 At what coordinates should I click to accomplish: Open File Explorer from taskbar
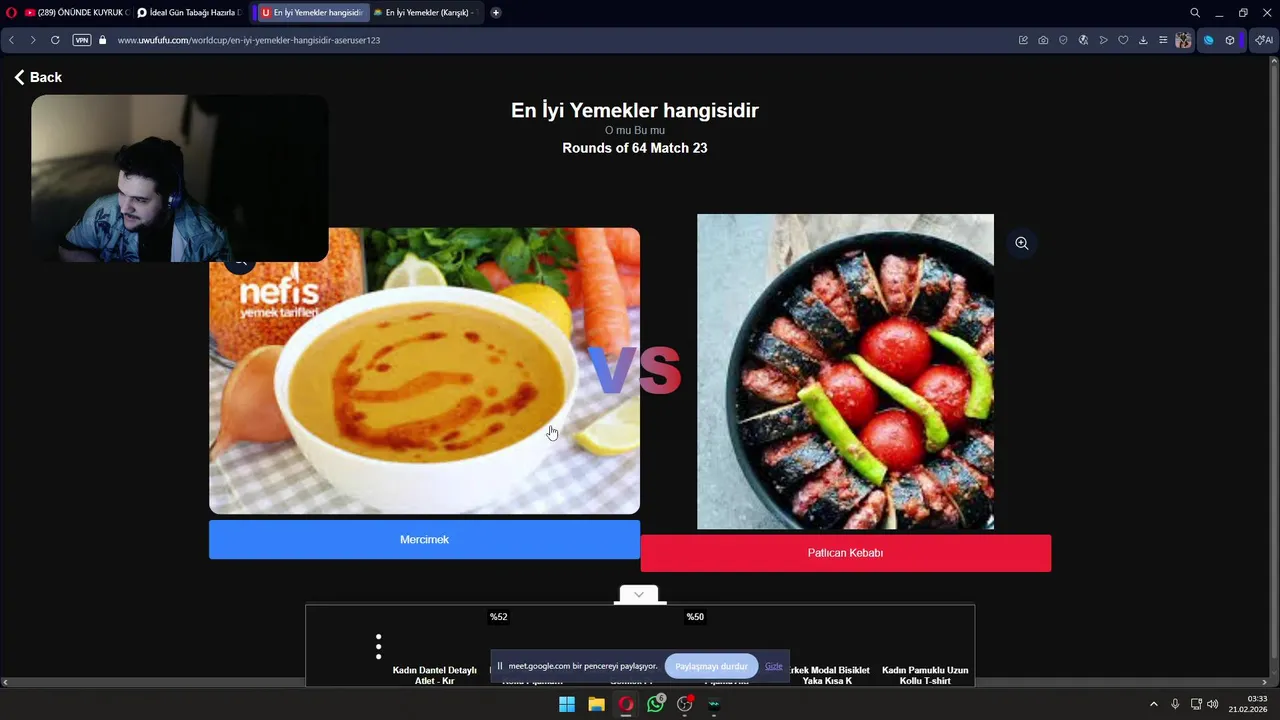click(596, 704)
